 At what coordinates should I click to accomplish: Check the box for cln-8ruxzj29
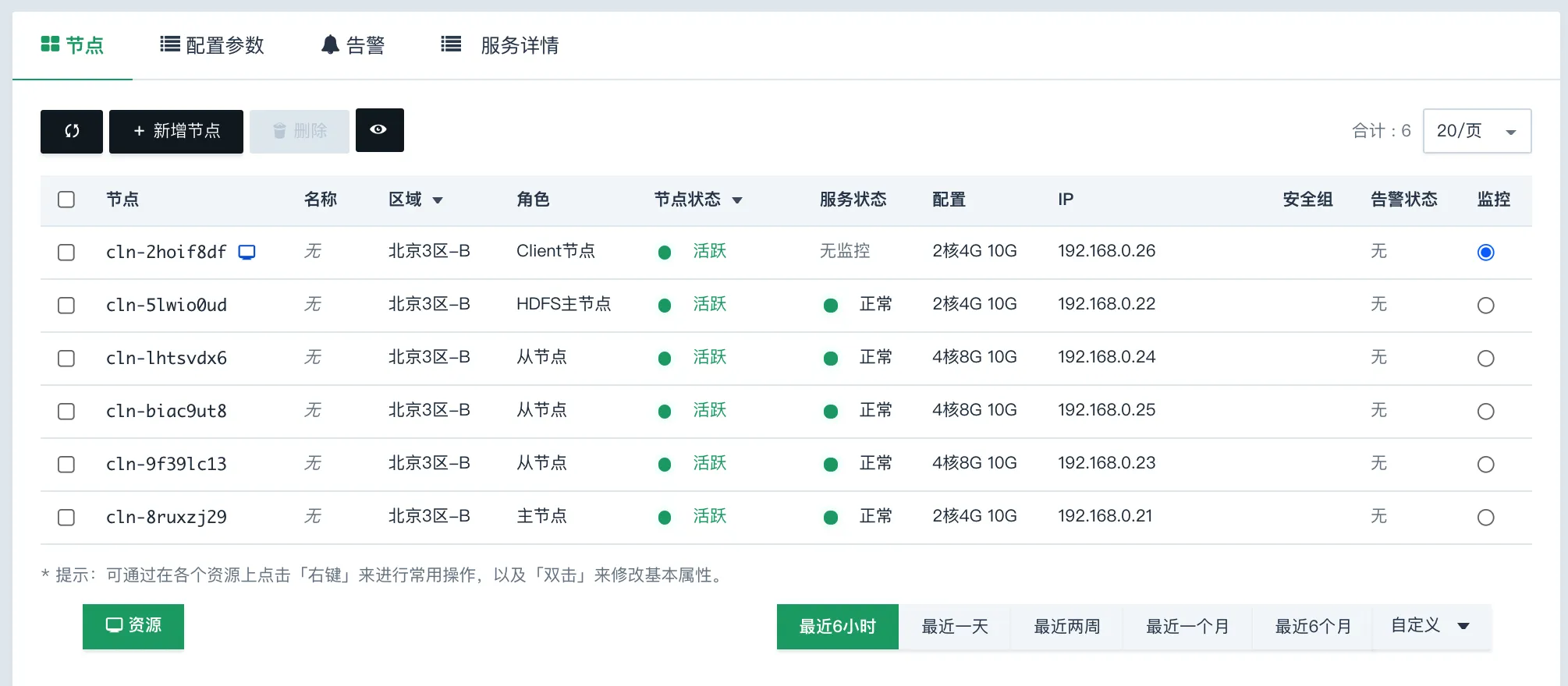click(x=66, y=518)
